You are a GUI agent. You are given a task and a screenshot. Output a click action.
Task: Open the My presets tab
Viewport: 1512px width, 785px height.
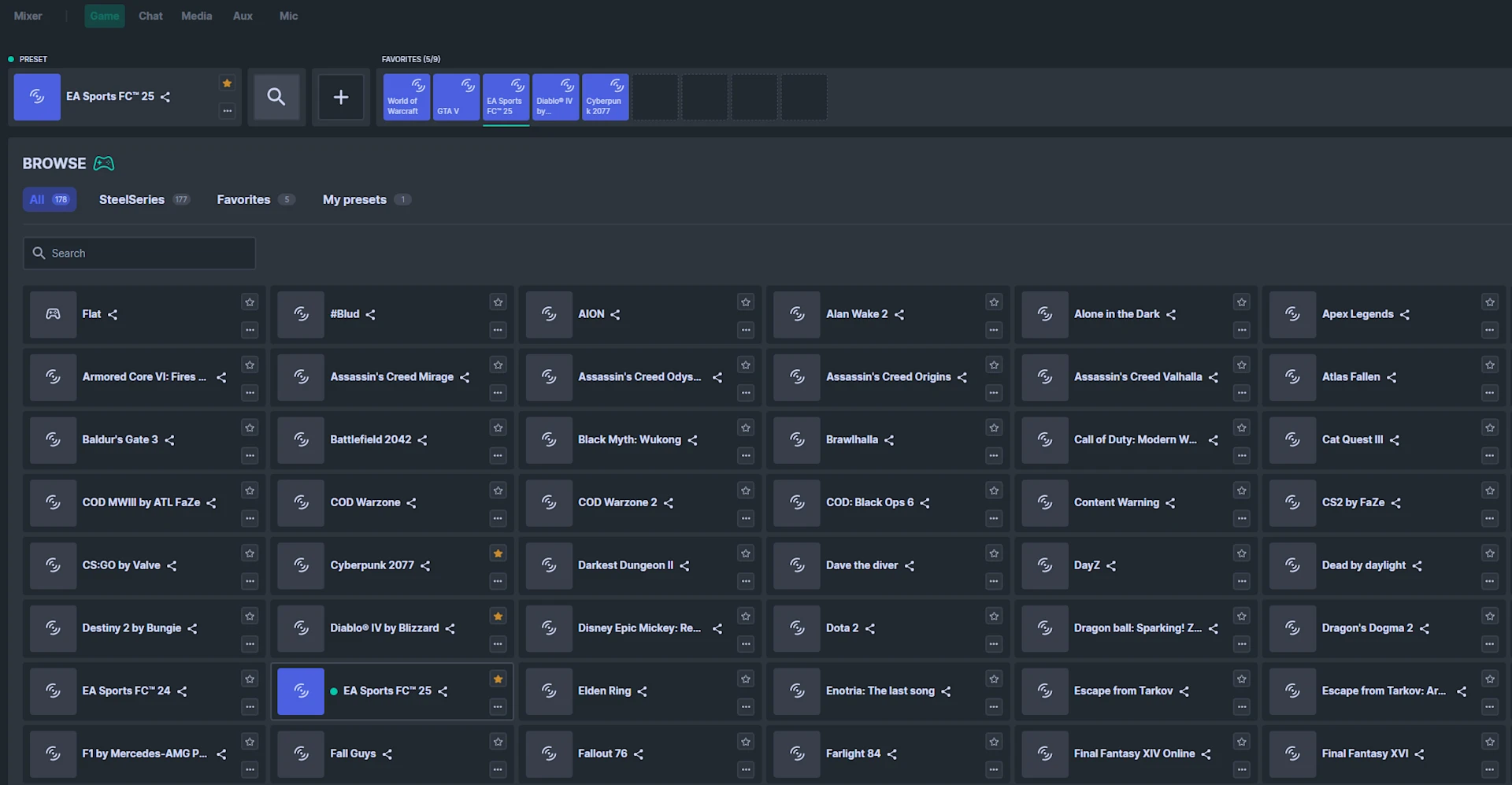pos(366,200)
